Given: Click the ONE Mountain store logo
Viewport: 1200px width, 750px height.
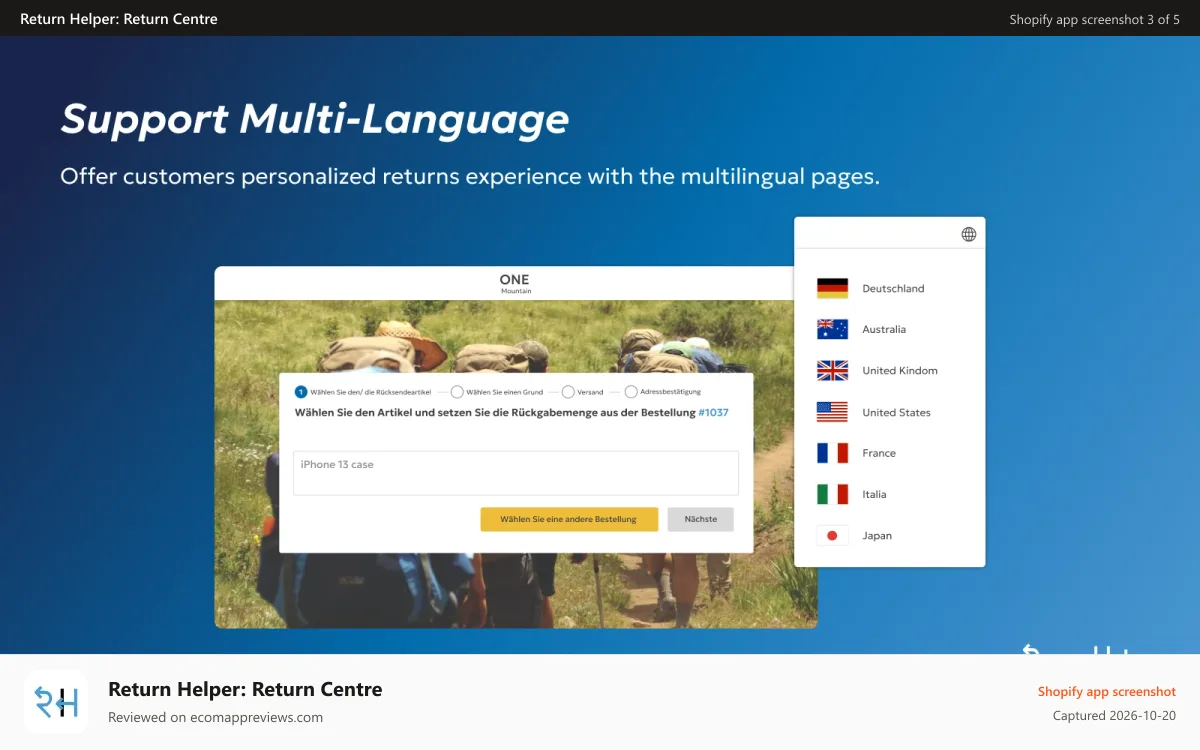Looking at the screenshot, I should click(515, 283).
